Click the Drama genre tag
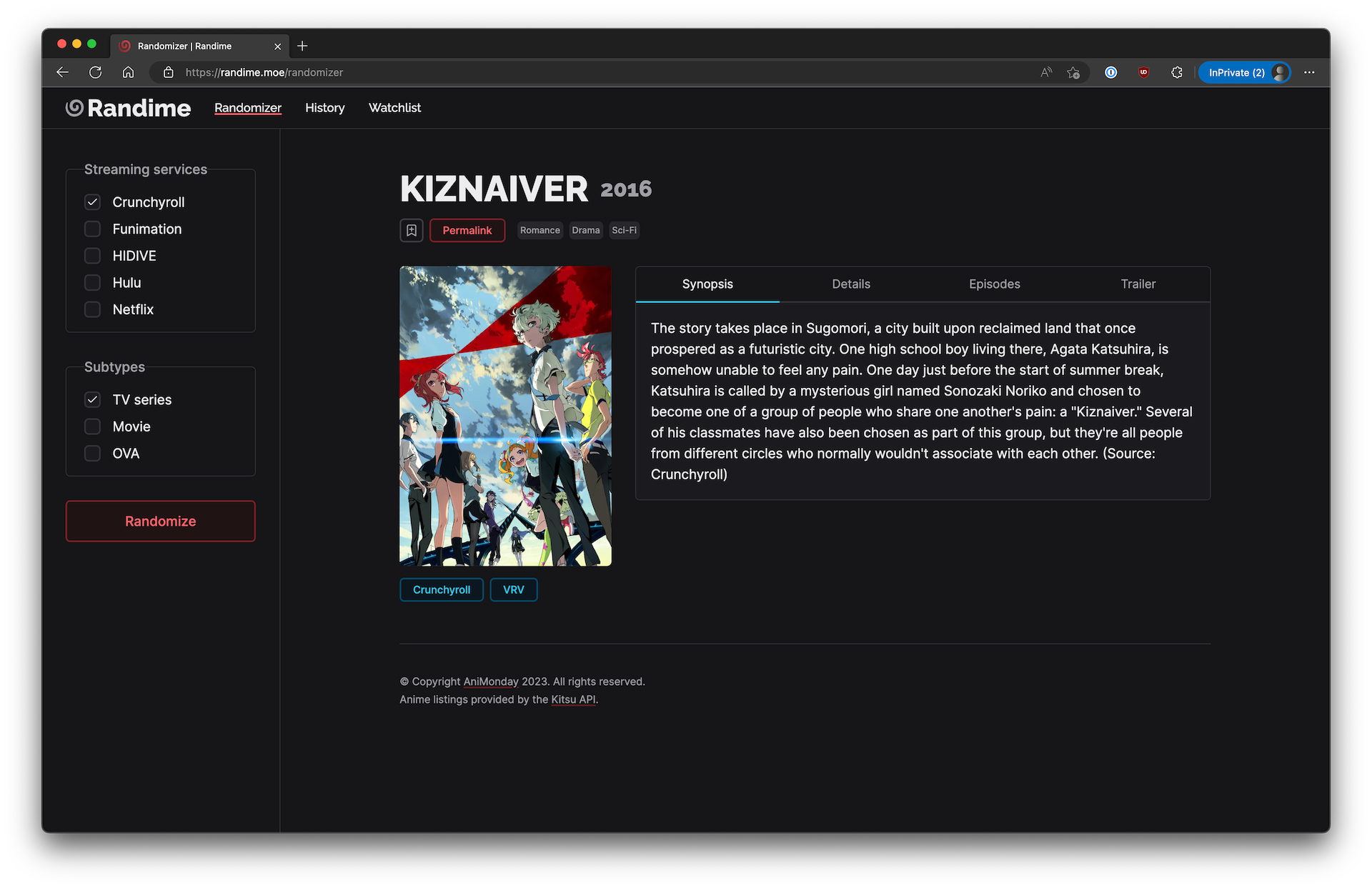This screenshot has width=1372, height=888. (586, 230)
